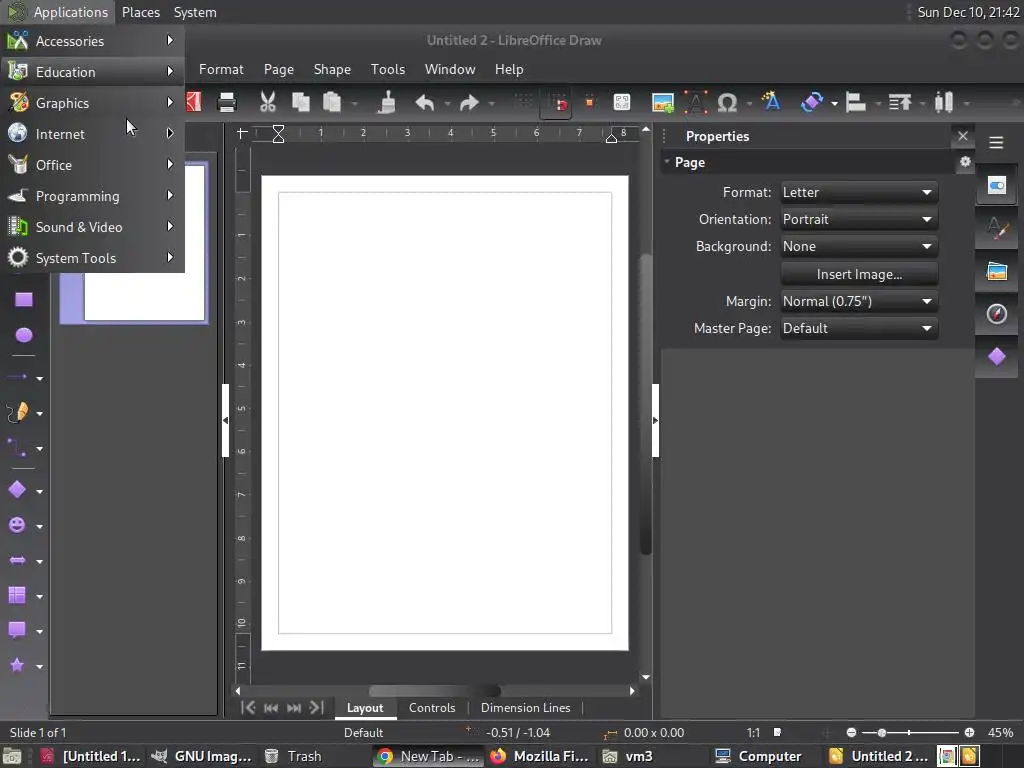Click the Omega special character icon
The image size is (1024, 768).
(x=727, y=103)
